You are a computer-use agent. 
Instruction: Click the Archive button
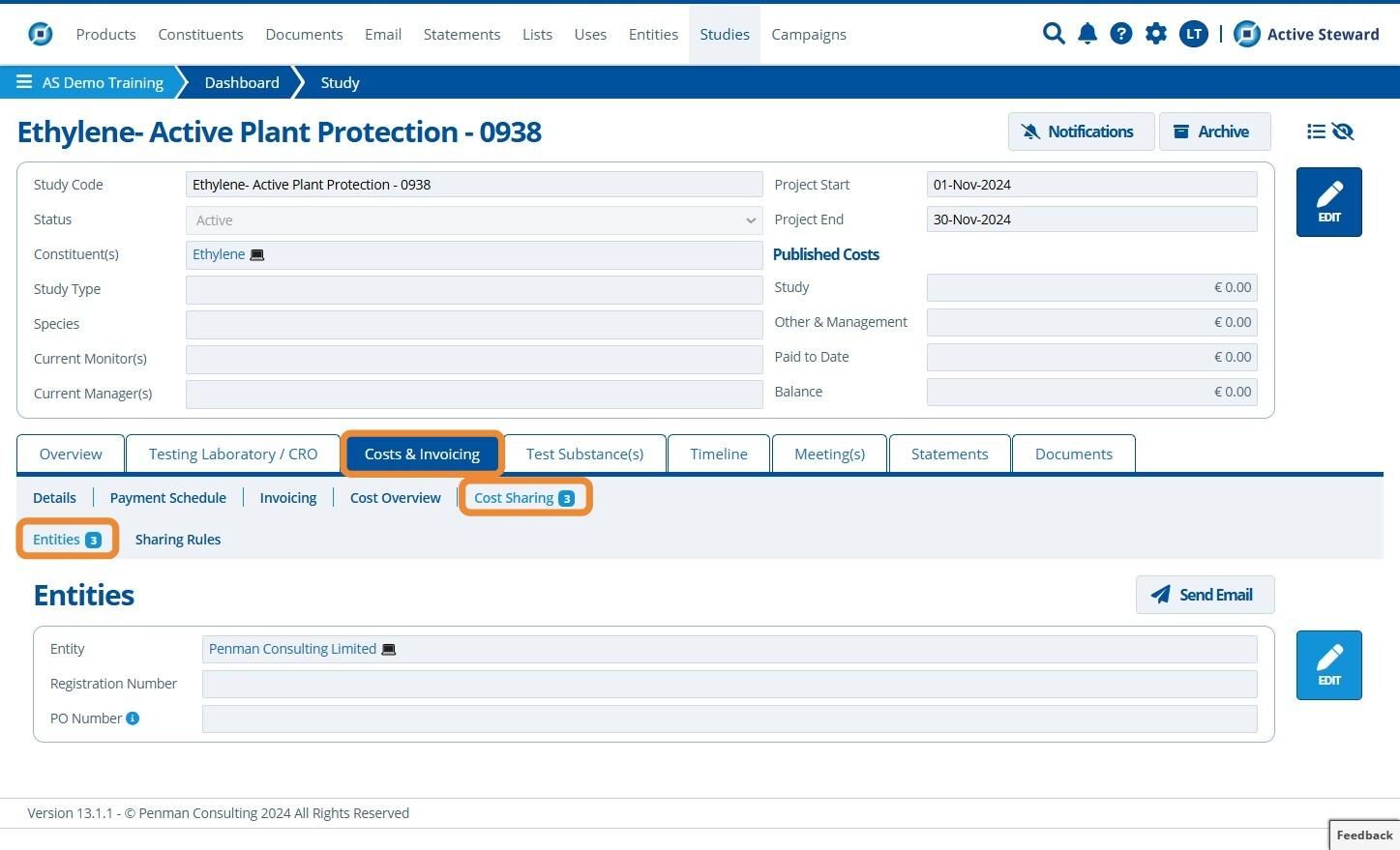(x=1214, y=132)
